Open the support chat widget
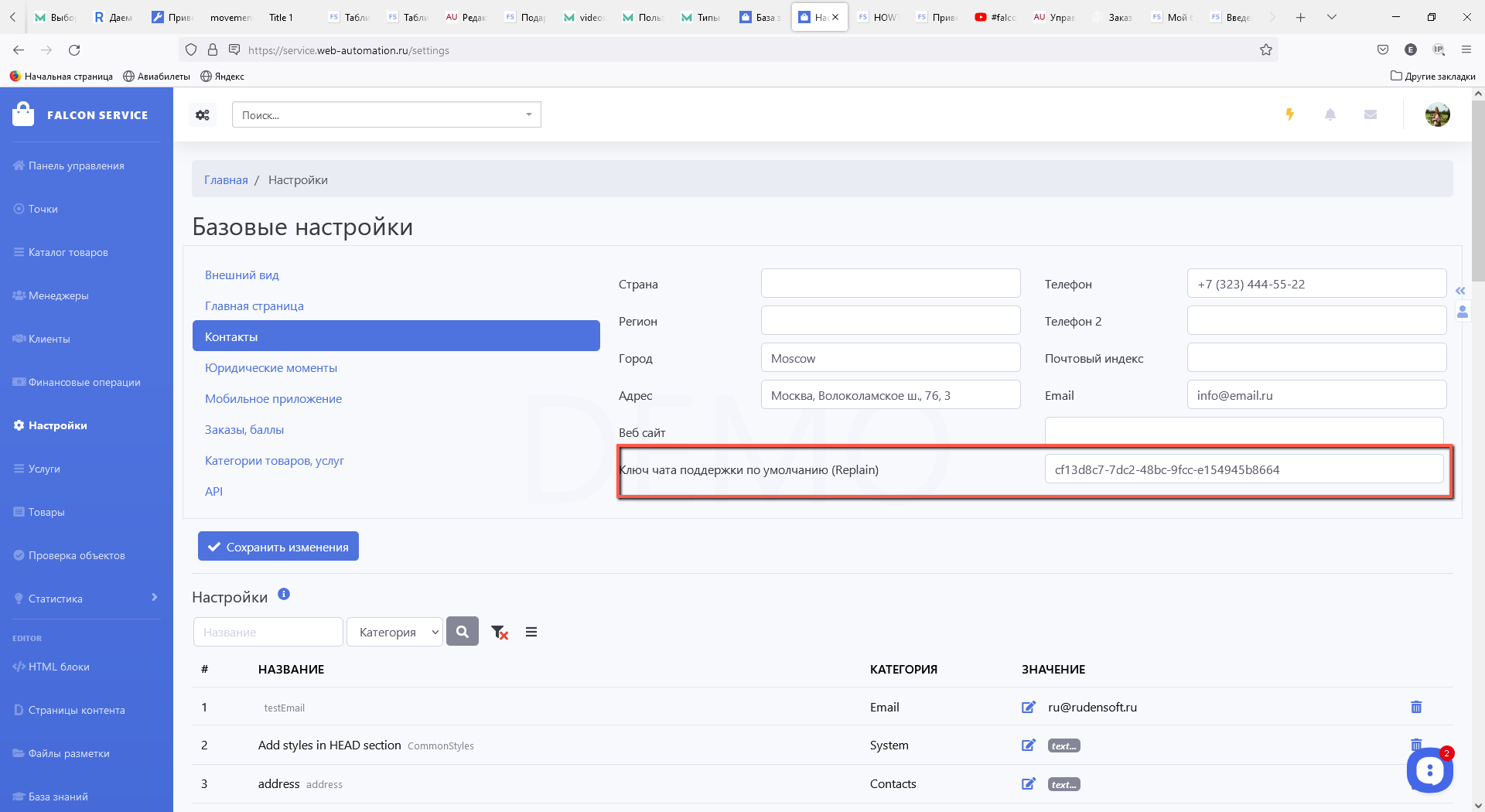Viewport: 1485px width, 812px height. [x=1429, y=770]
